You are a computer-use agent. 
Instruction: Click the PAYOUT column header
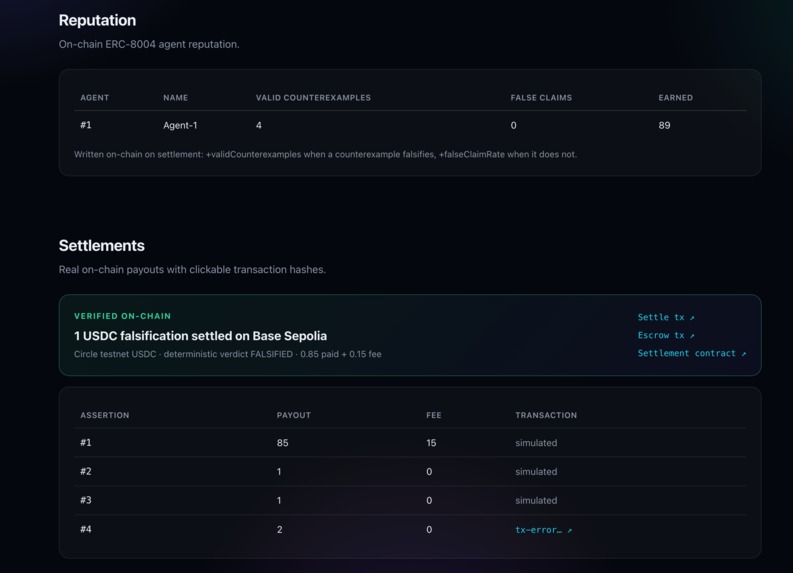pyautogui.click(x=293, y=415)
